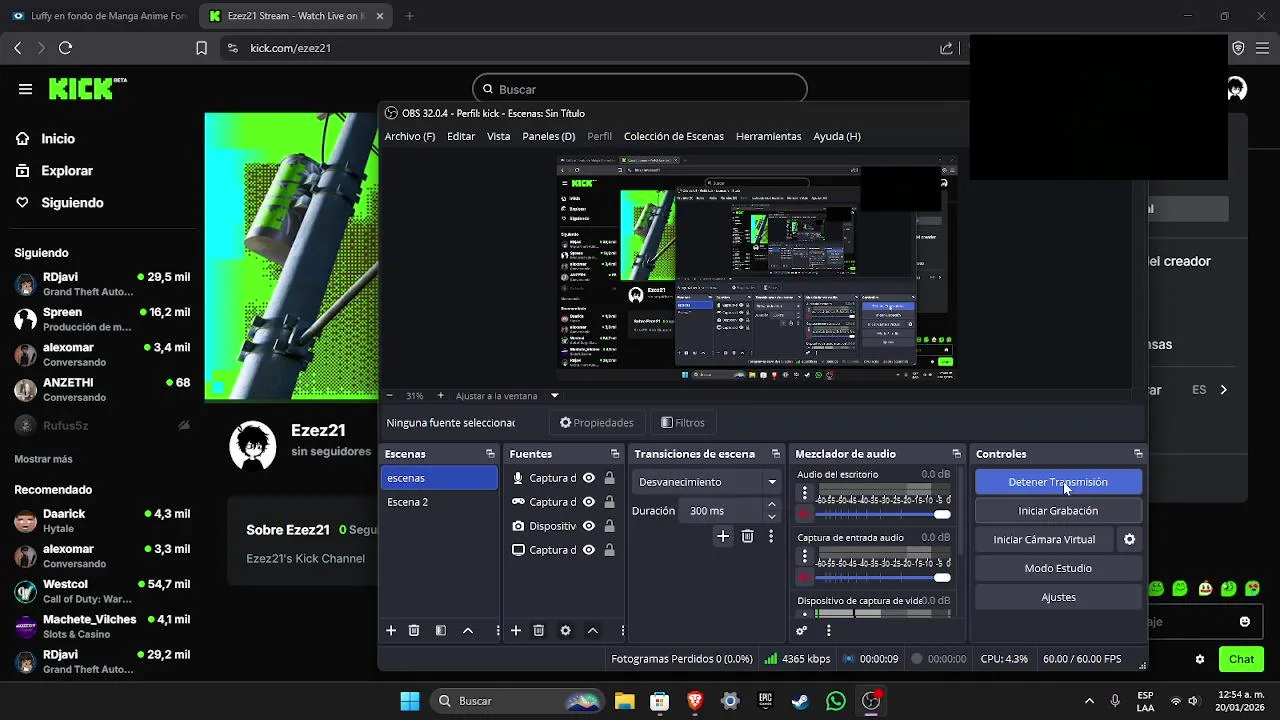Open the Editar menu in OBS

point(461,136)
